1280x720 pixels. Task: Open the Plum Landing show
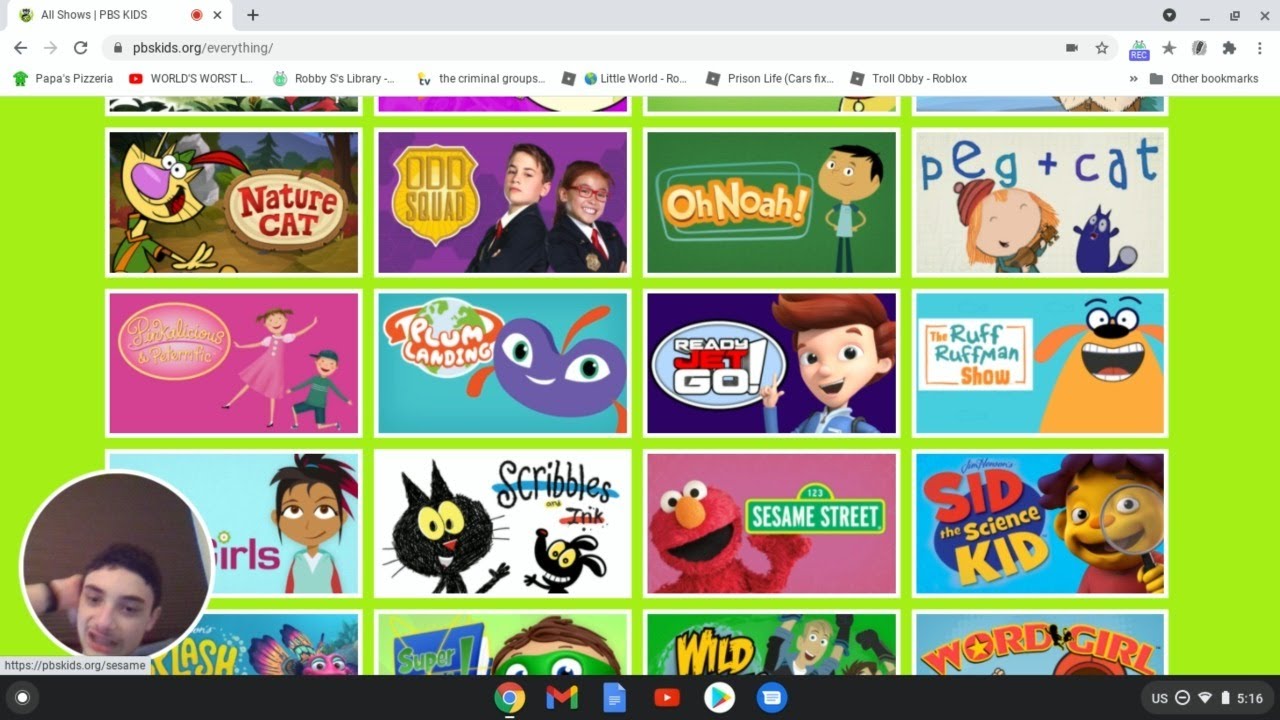click(502, 363)
